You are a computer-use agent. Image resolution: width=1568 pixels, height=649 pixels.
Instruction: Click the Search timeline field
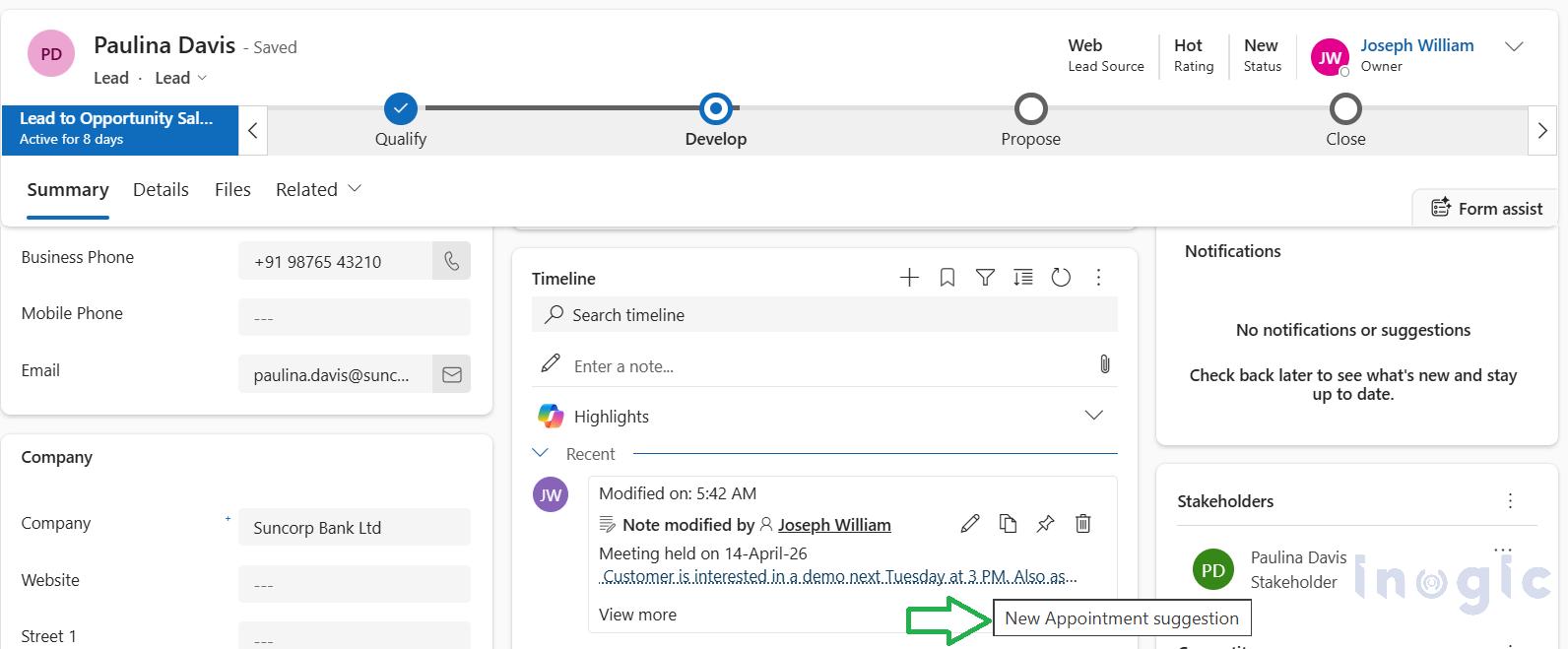coord(824,314)
